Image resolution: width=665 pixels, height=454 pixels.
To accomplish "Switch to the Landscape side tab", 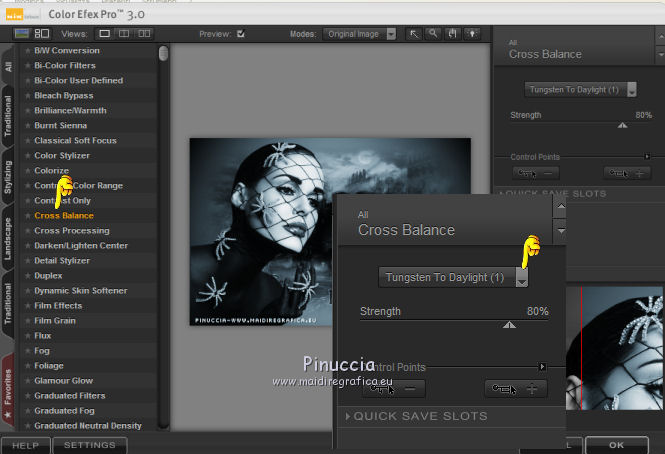I will [8, 238].
